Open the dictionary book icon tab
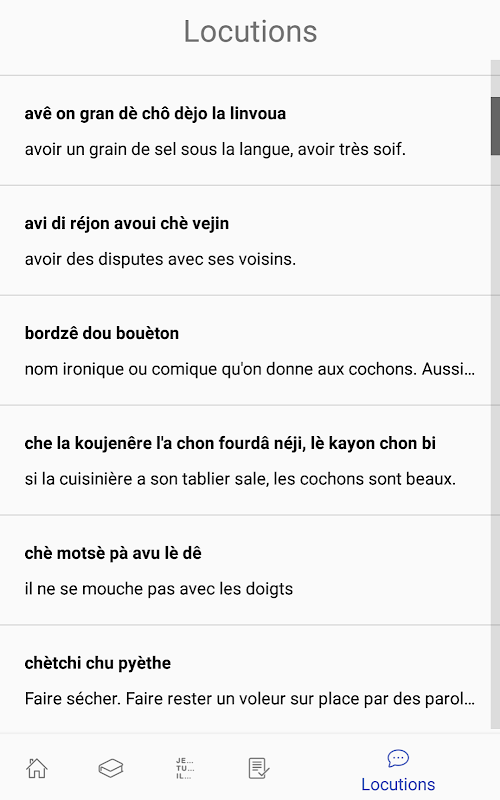The height and width of the screenshot is (800, 500). 111,768
